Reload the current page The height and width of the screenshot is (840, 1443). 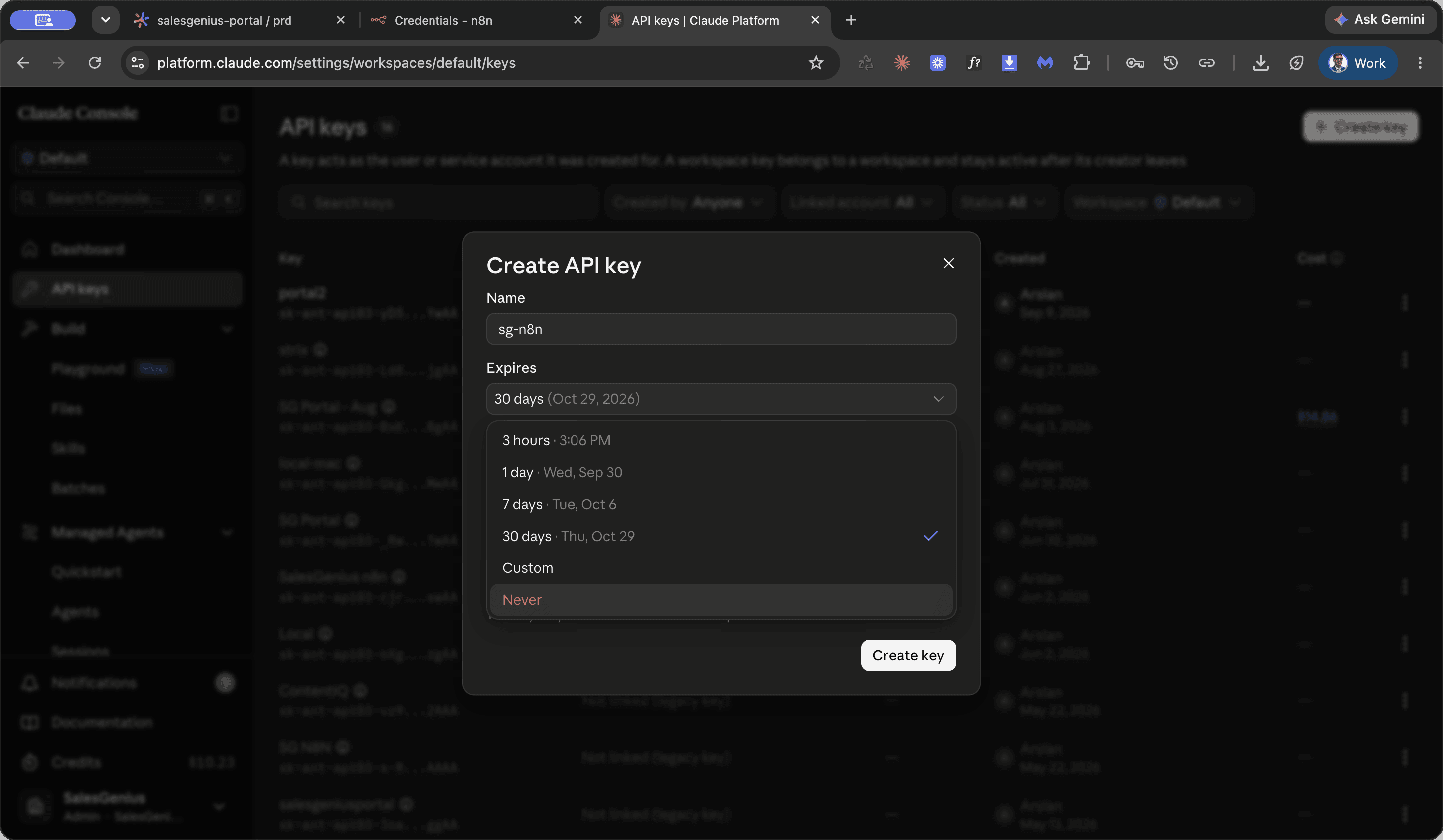95,62
